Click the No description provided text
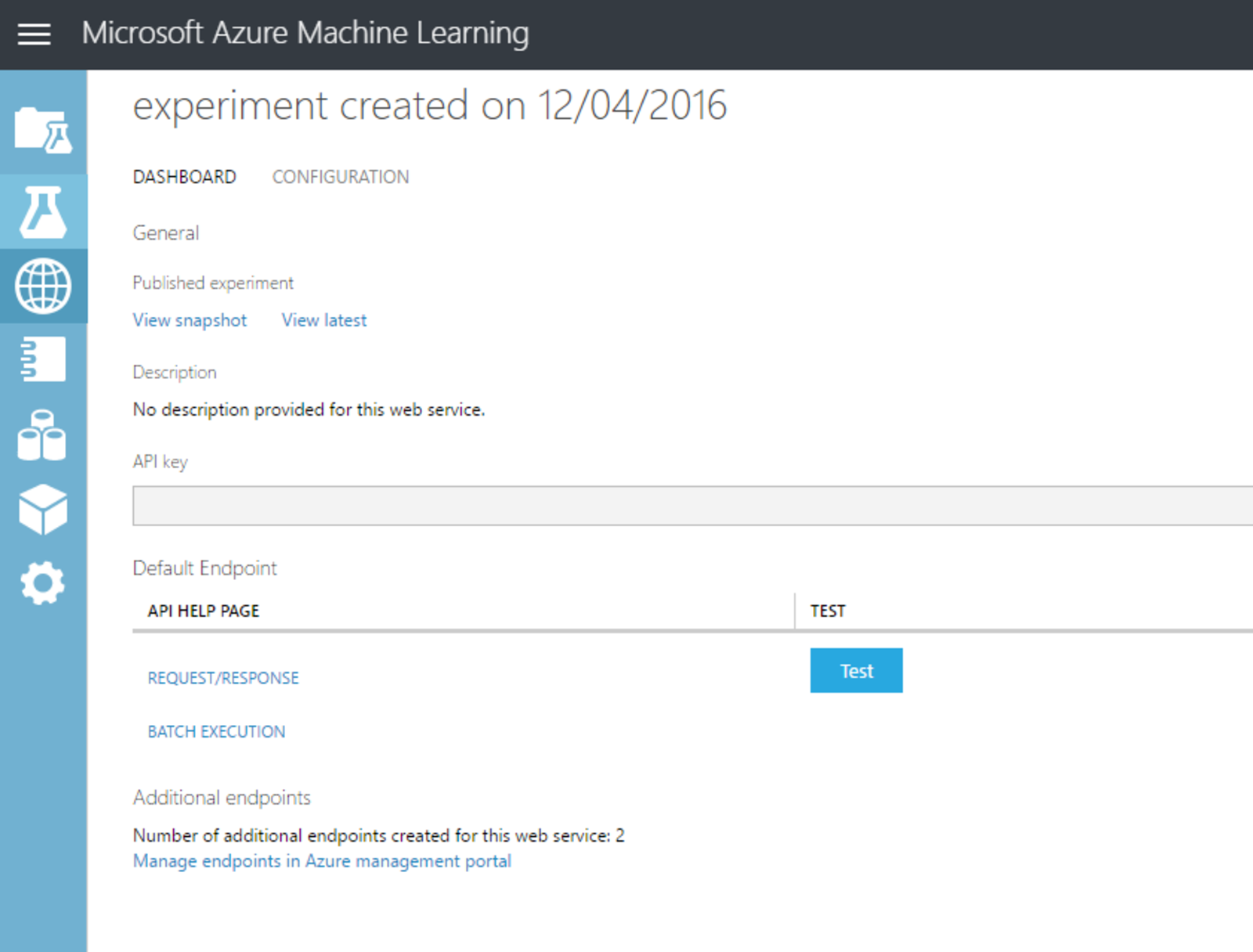The width and height of the screenshot is (1253, 952). (309, 409)
